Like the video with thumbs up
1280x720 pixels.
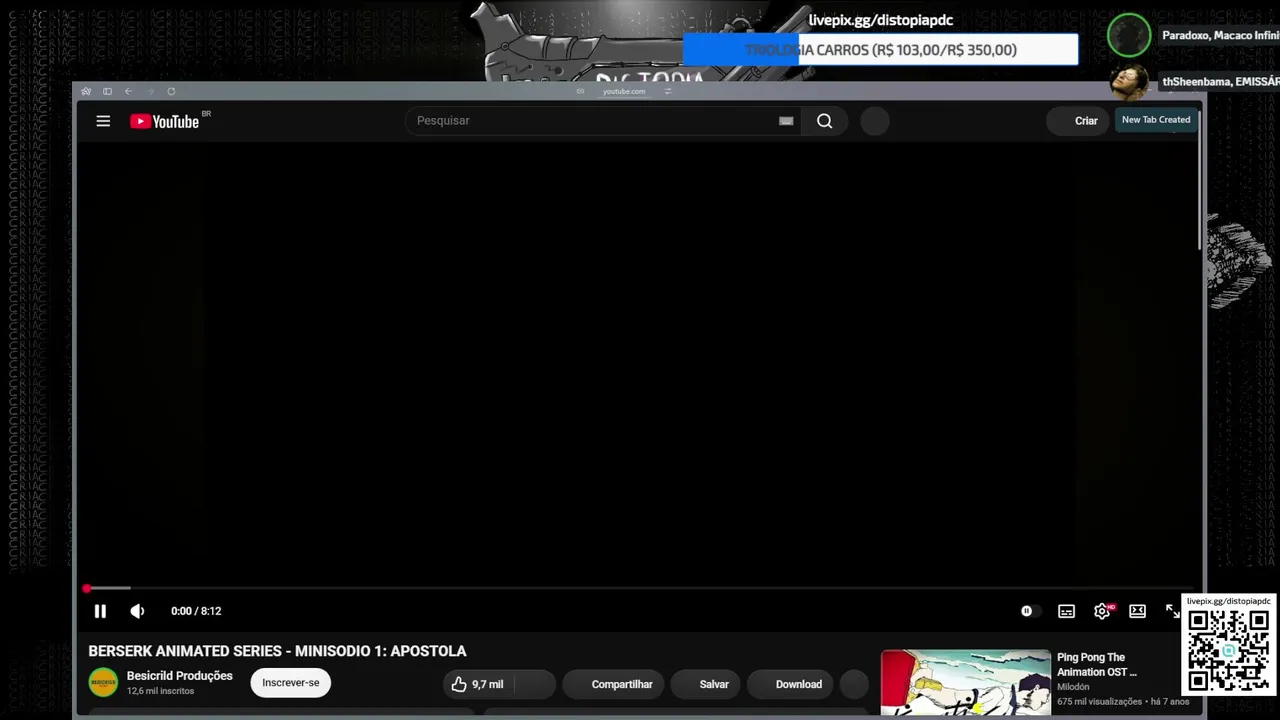pyautogui.click(x=478, y=684)
